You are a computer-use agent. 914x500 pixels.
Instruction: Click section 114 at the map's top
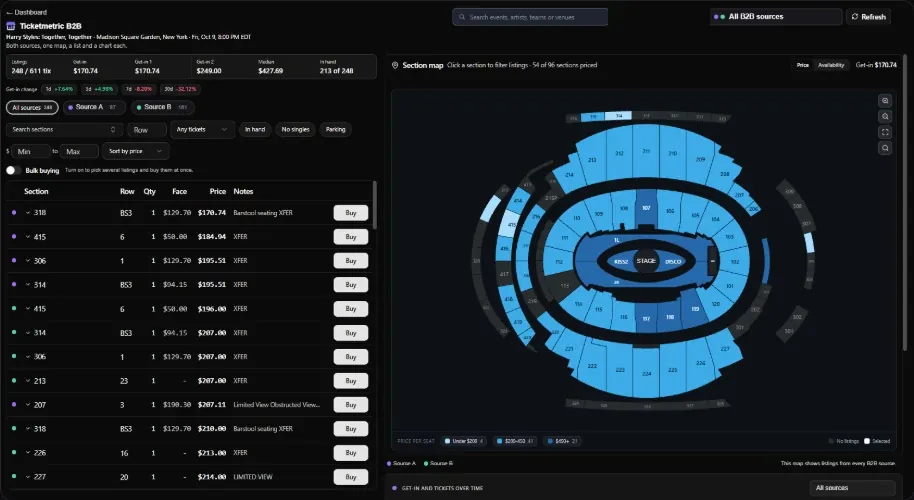coord(618,116)
